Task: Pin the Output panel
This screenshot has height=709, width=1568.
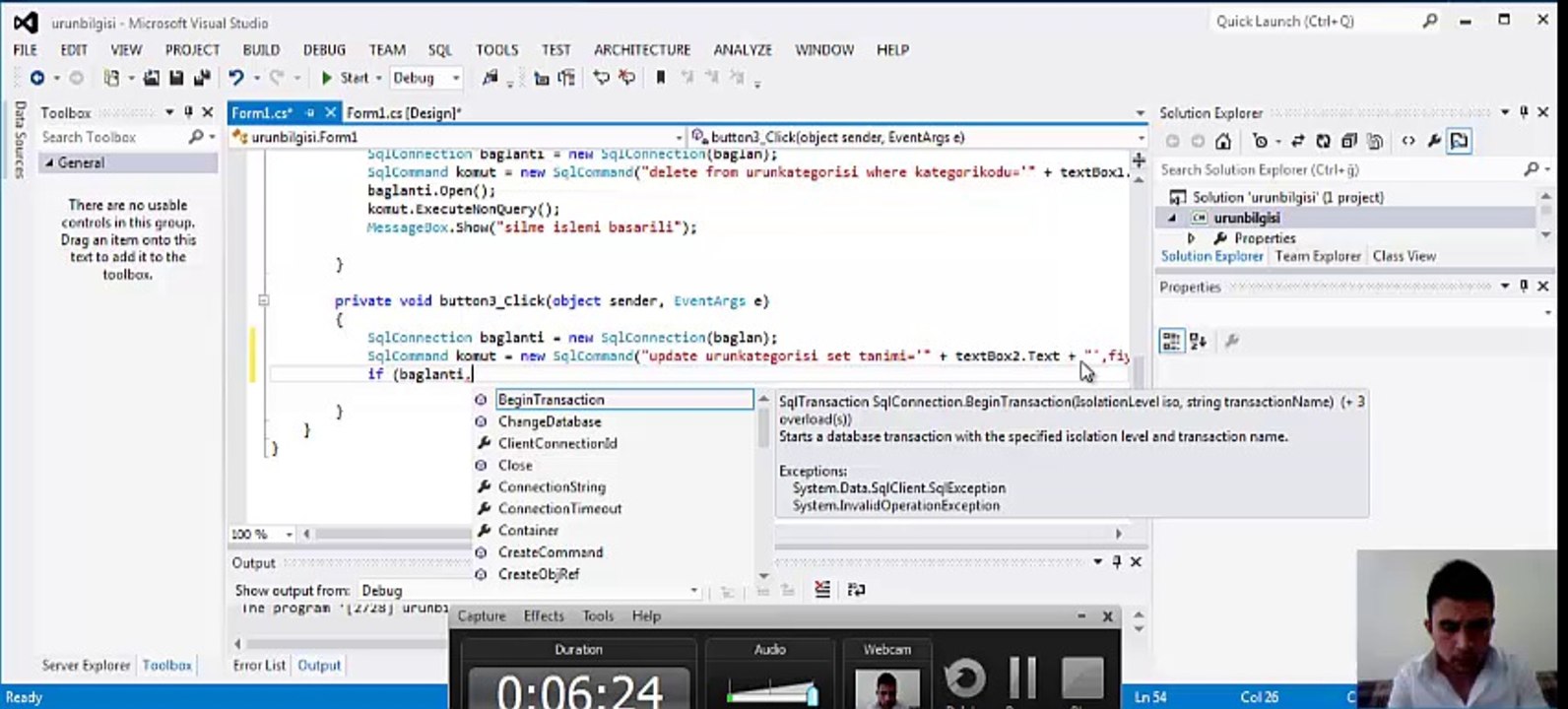Action: [1117, 561]
